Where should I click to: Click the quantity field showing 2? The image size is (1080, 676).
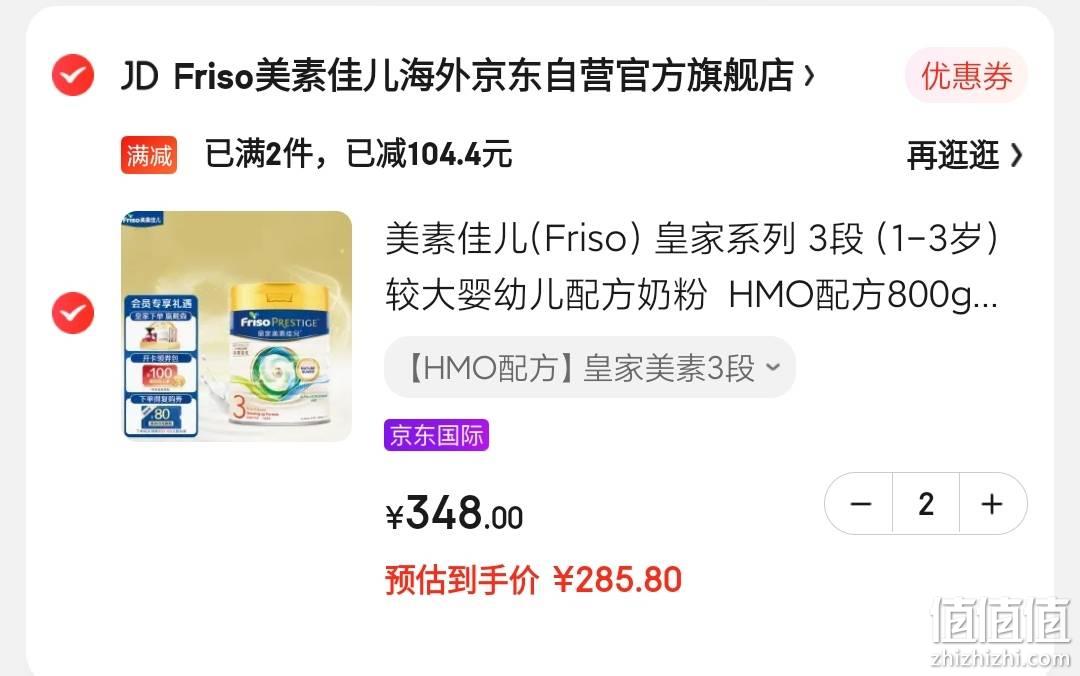(926, 504)
